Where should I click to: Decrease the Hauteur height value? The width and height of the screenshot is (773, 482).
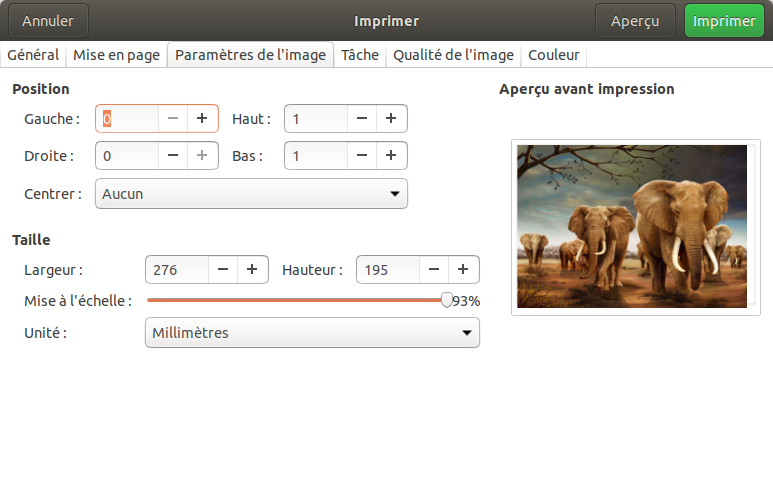pyautogui.click(x=434, y=269)
